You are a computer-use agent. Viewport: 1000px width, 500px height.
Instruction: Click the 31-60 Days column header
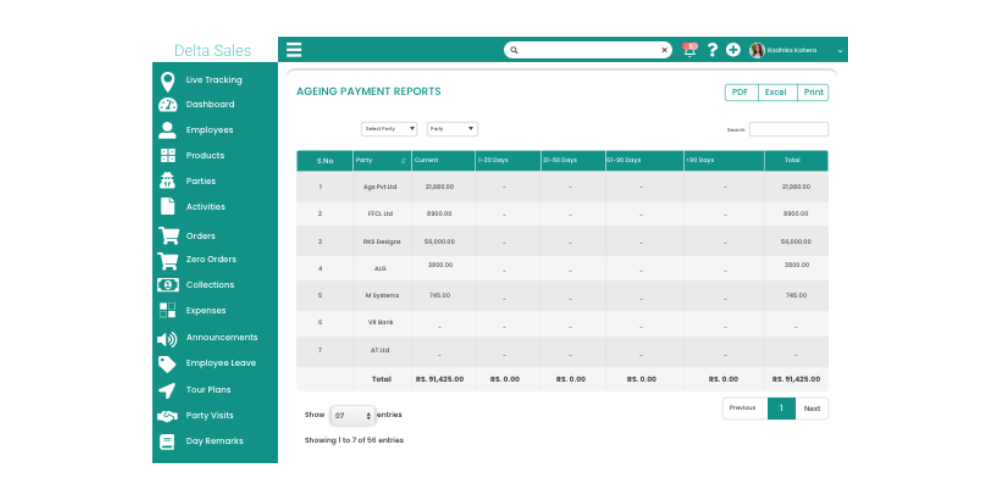(x=573, y=161)
